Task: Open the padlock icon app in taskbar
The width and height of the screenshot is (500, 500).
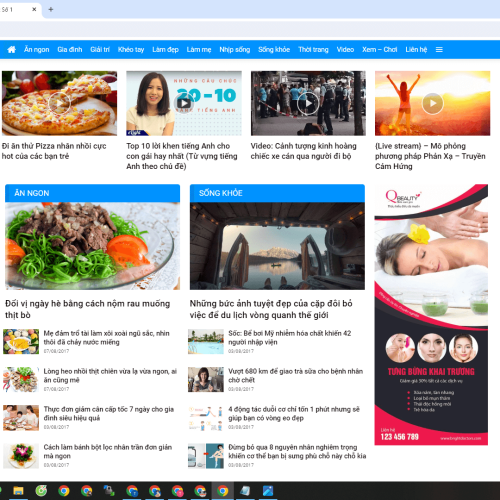Action: tap(109, 491)
